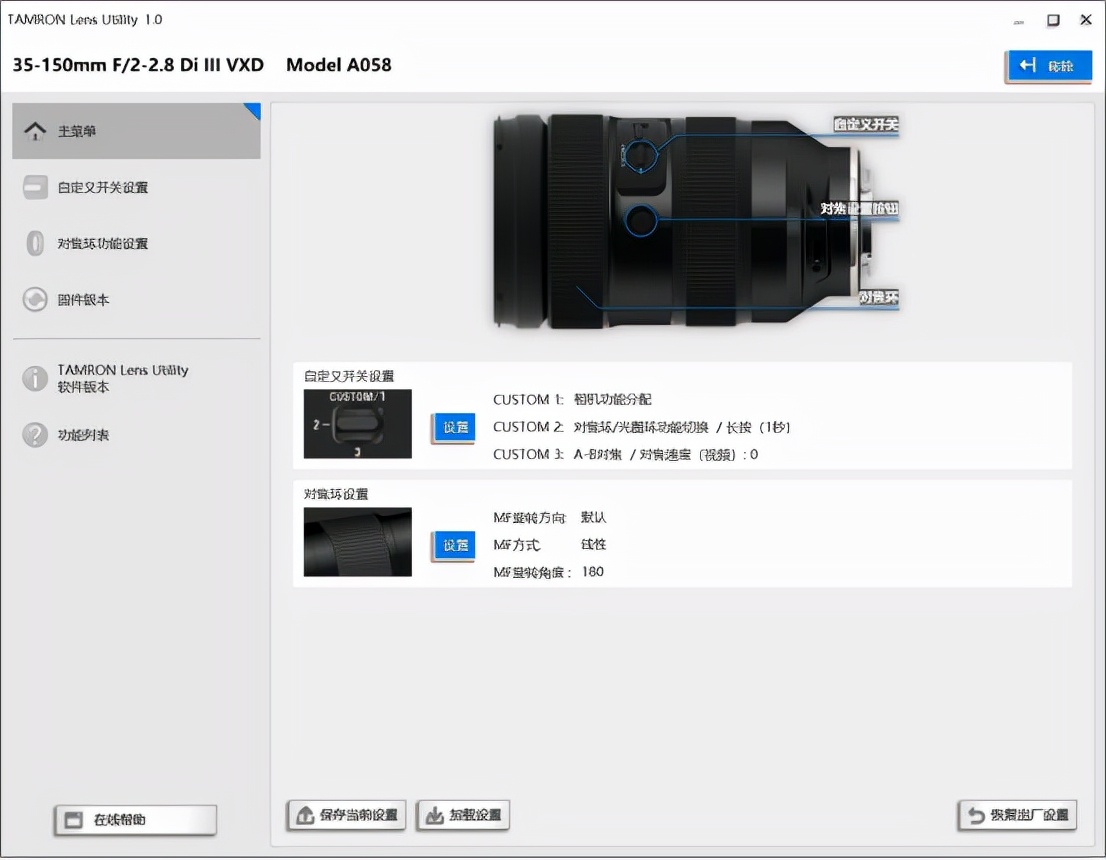Click 设置 button for focus ring settings
The image size is (1106, 860).
click(x=454, y=545)
